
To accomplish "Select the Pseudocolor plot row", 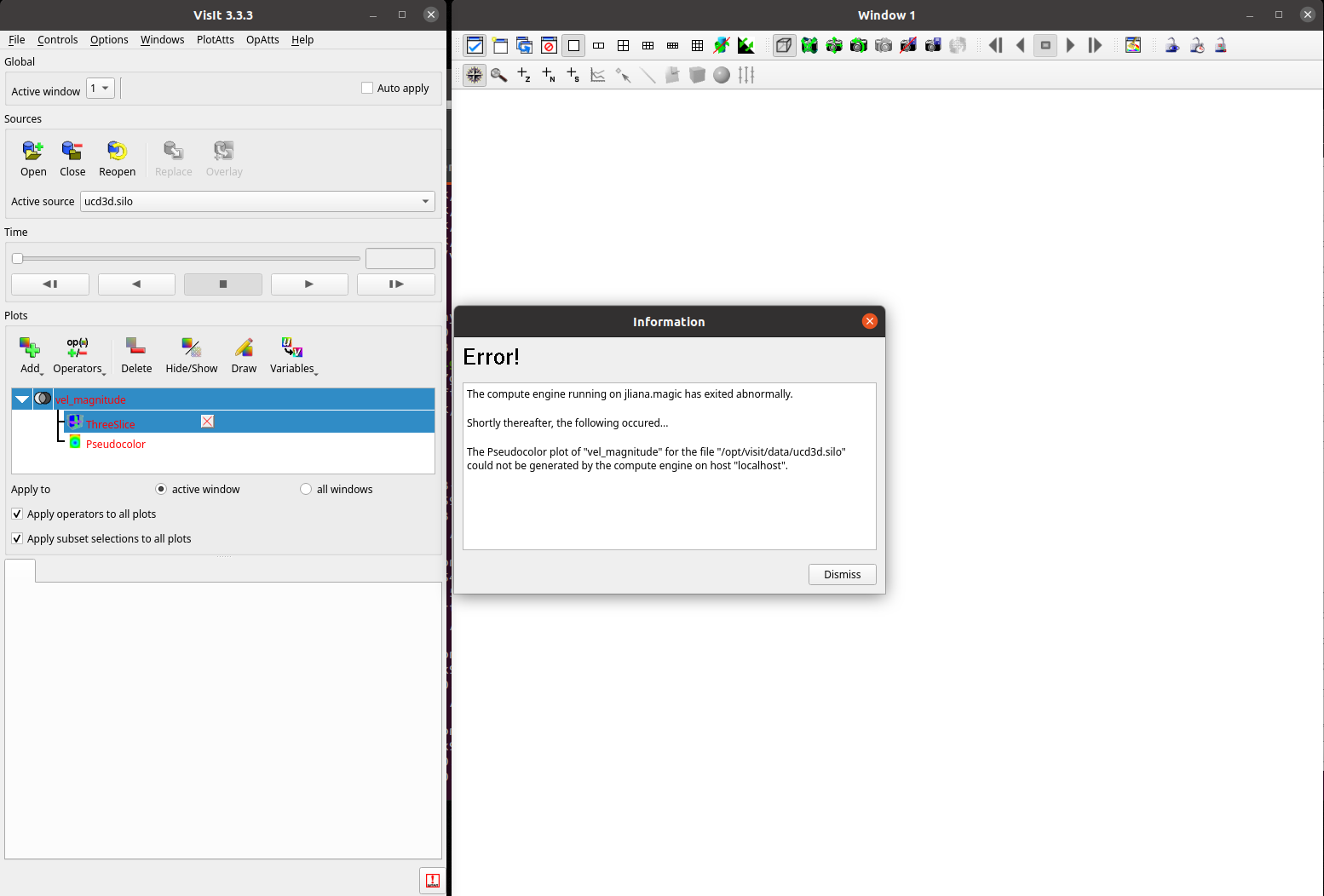I will (x=116, y=444).
